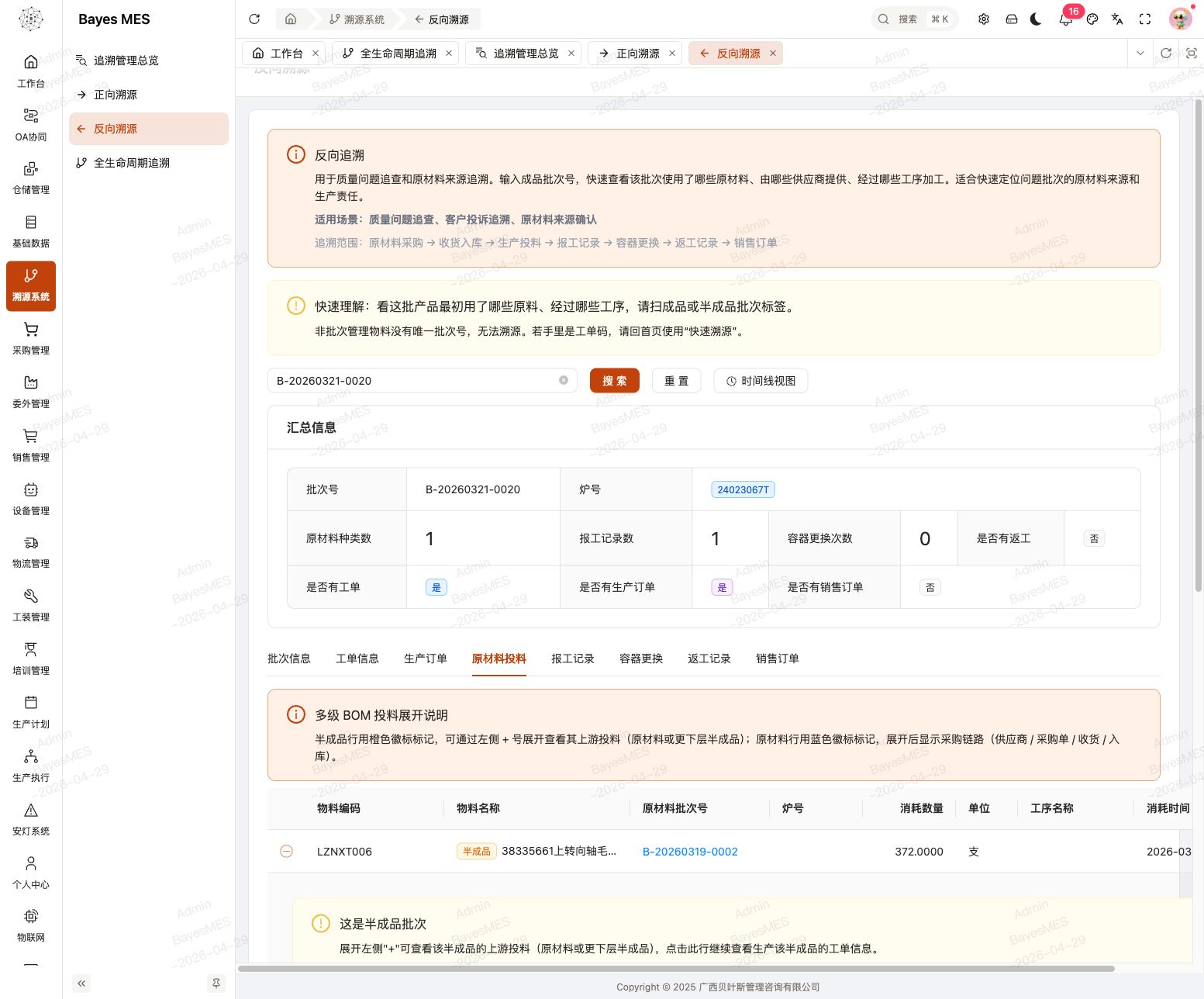Image resolution: width=1204 pixels, height=999 pixels.
Task: Open 培训管理 module
Action: 31,659
